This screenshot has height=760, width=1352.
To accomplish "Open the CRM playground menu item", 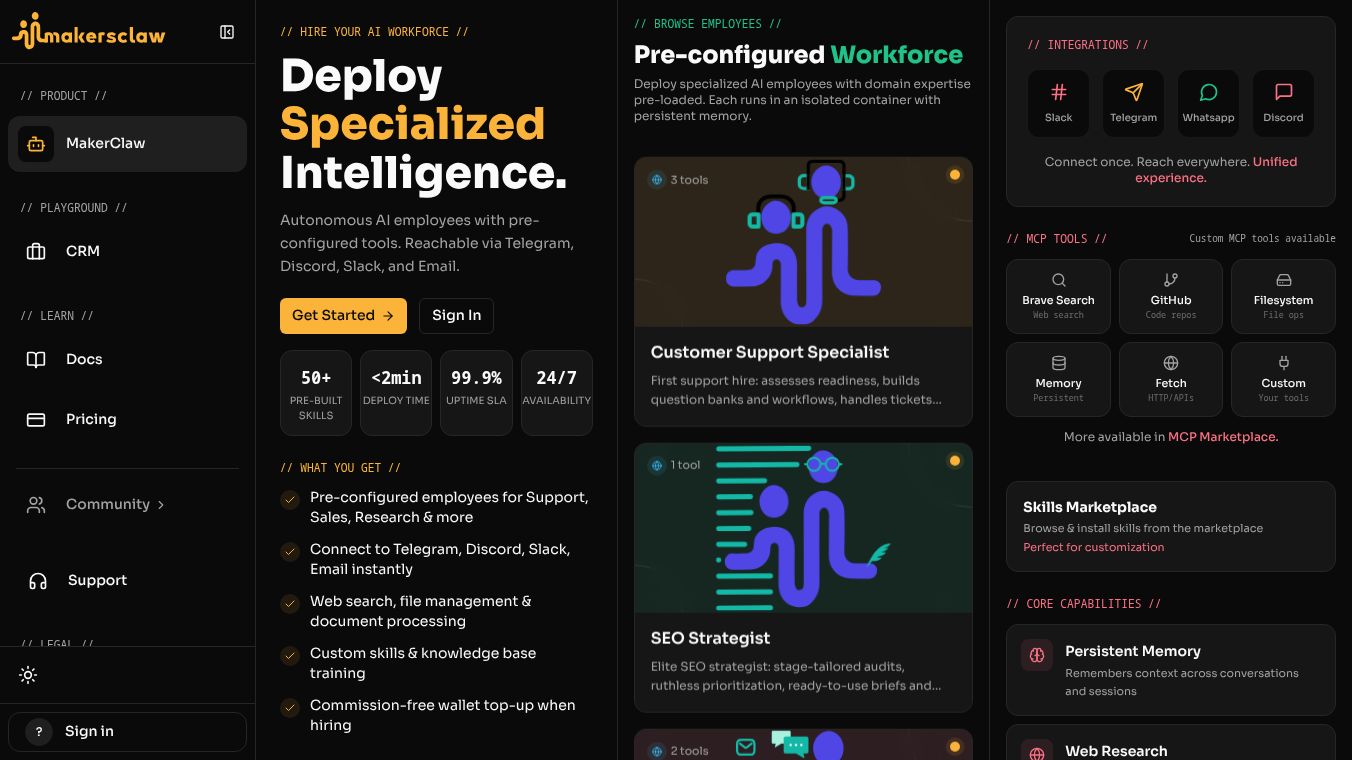I will coord(127,251).
